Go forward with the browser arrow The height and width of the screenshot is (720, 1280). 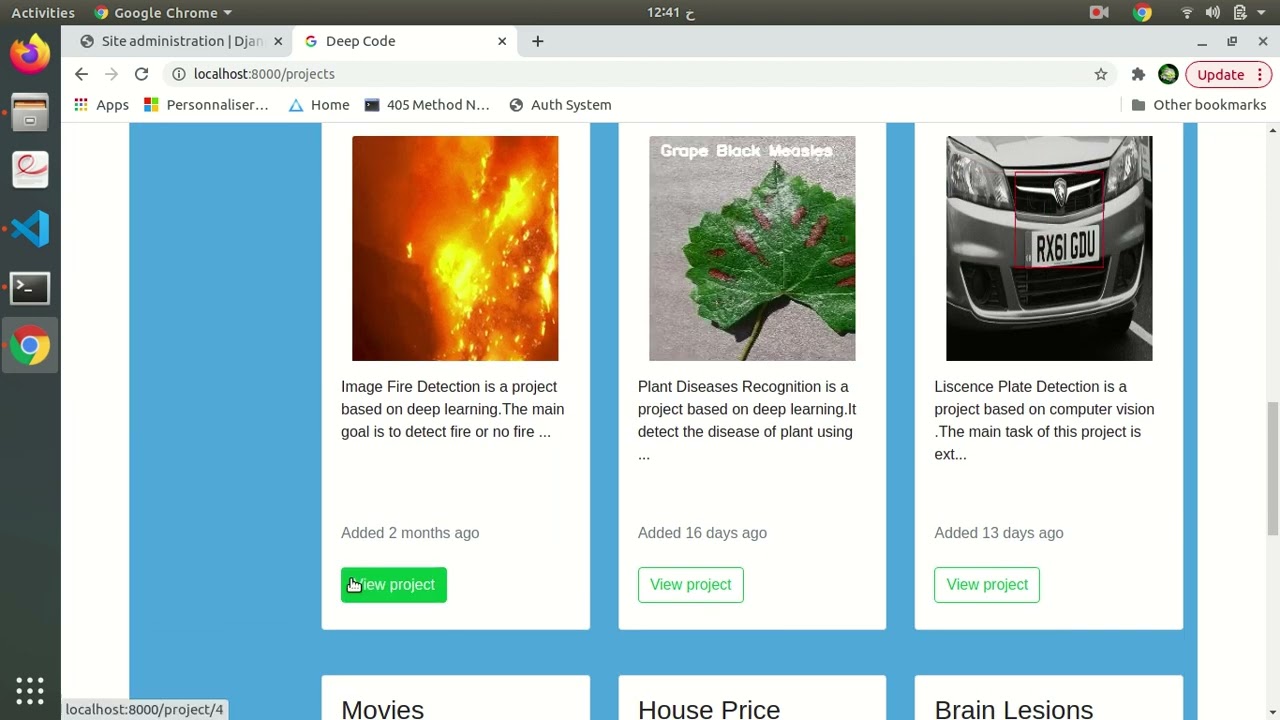pos(111,74)
